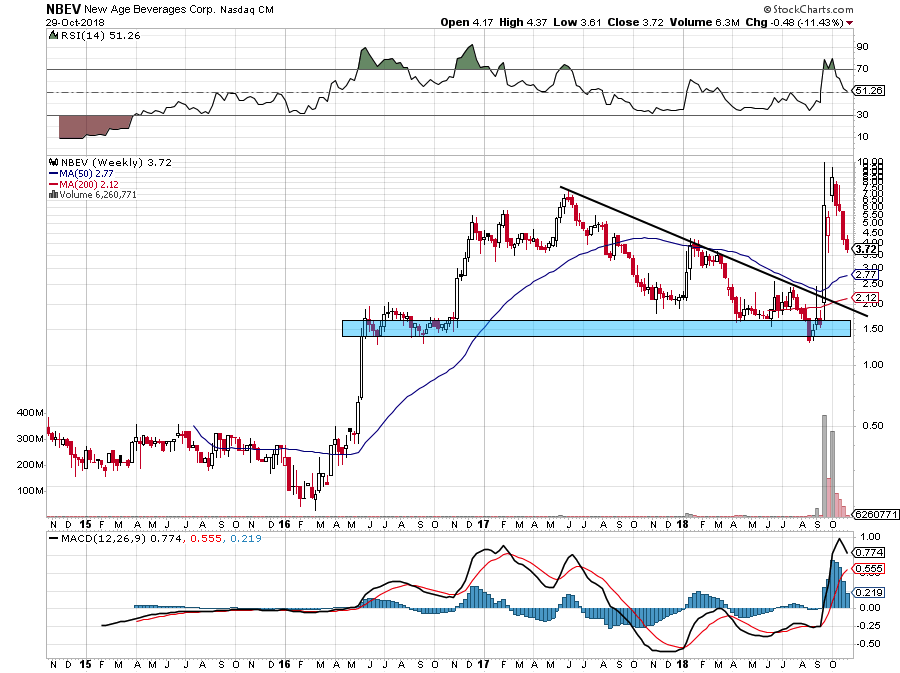
Task: Click year 17 on axis below volume panel
Action: 483,524
